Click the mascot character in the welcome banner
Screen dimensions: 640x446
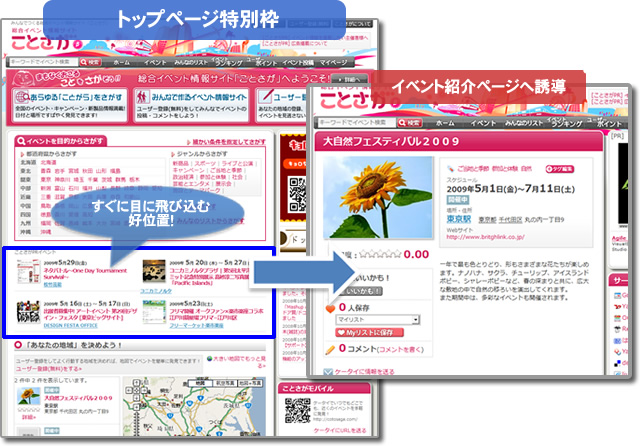pos(23,78)
